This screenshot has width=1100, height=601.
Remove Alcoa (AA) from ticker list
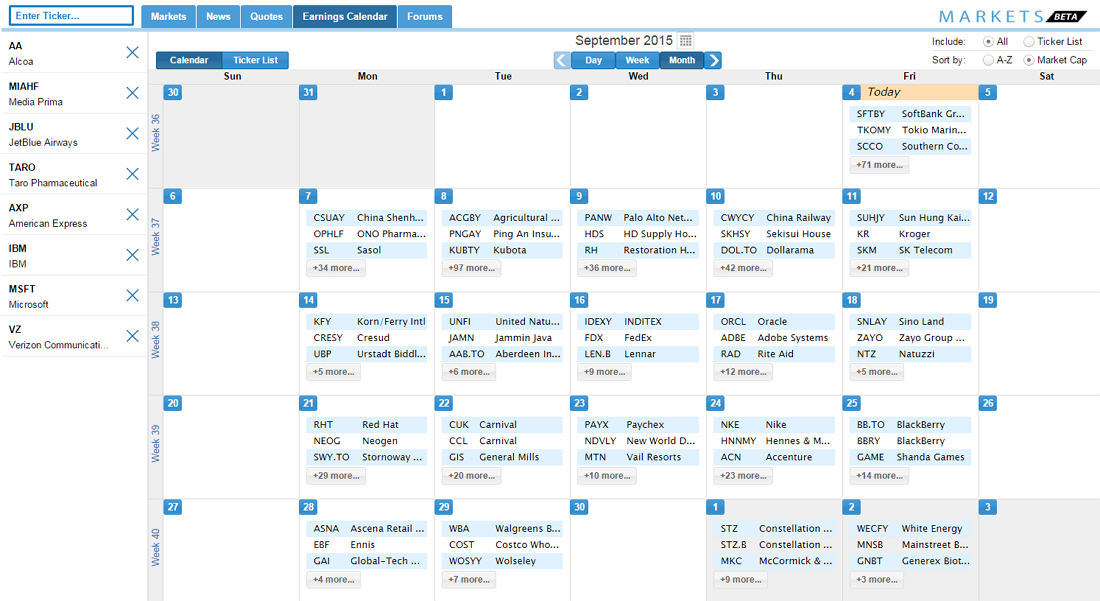(132, 53)
